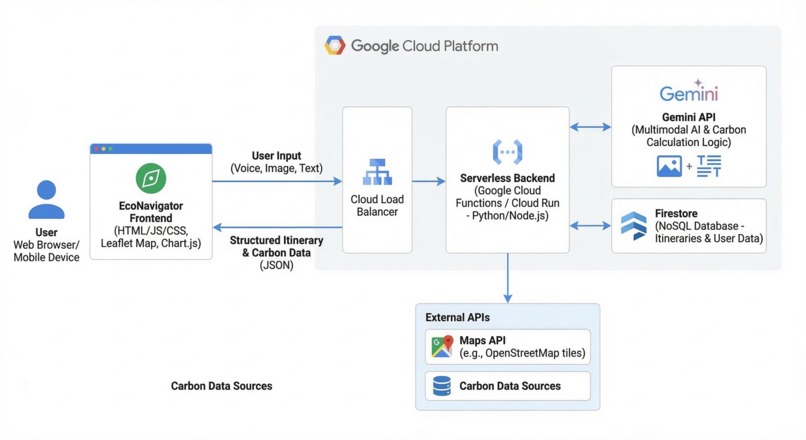This screenshot has height=440, width=806.
Task: Click the "Cloud Load Balancer" label
Action: pyautogui.click(x=377, y=205)
